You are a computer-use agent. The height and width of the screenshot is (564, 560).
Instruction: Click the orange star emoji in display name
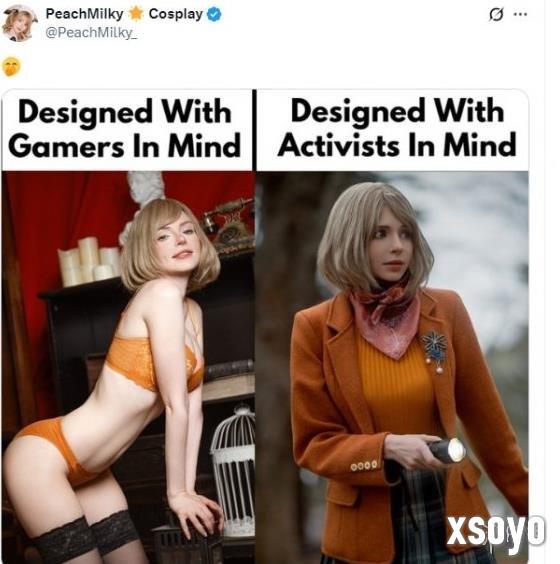coord(136,14)
